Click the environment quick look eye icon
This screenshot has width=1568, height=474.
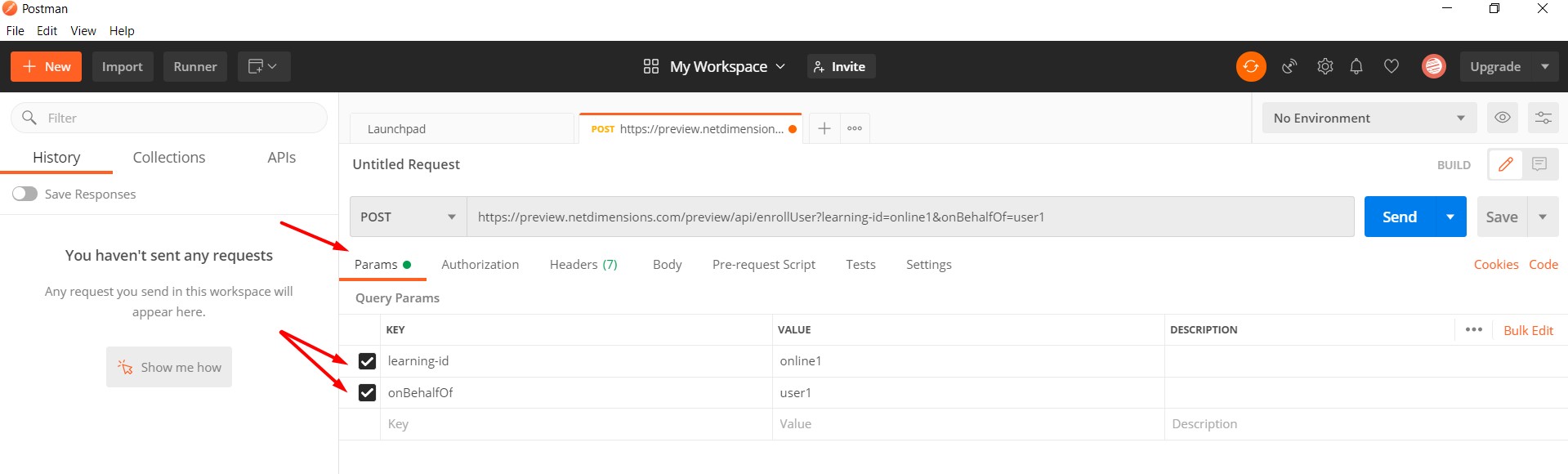click(1503, 118)
